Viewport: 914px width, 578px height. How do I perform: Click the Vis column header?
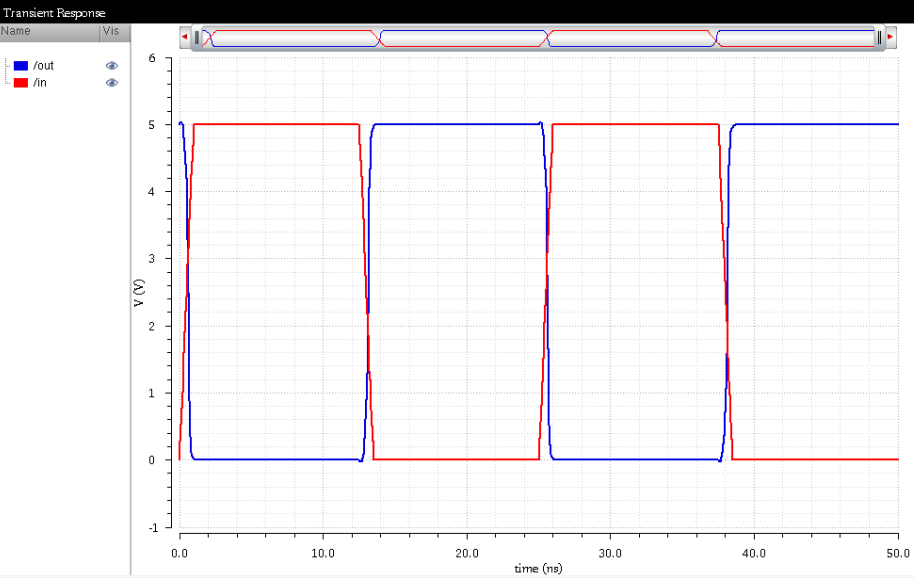[110, 32]
